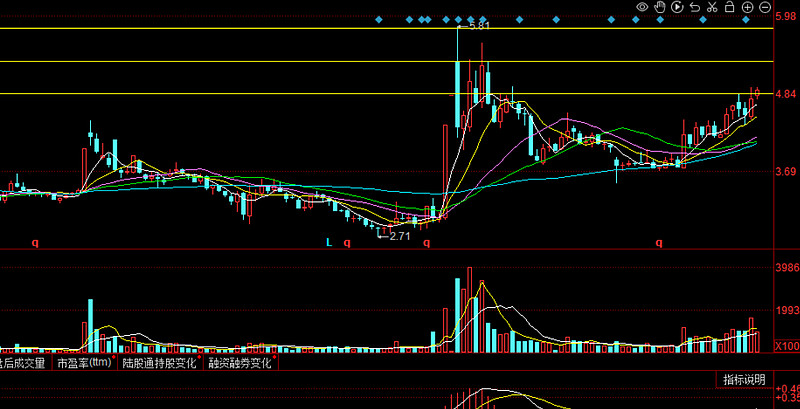
Task: Click the q marker beside the L marker
Action: pyautogui.click(x=347, y=243)
